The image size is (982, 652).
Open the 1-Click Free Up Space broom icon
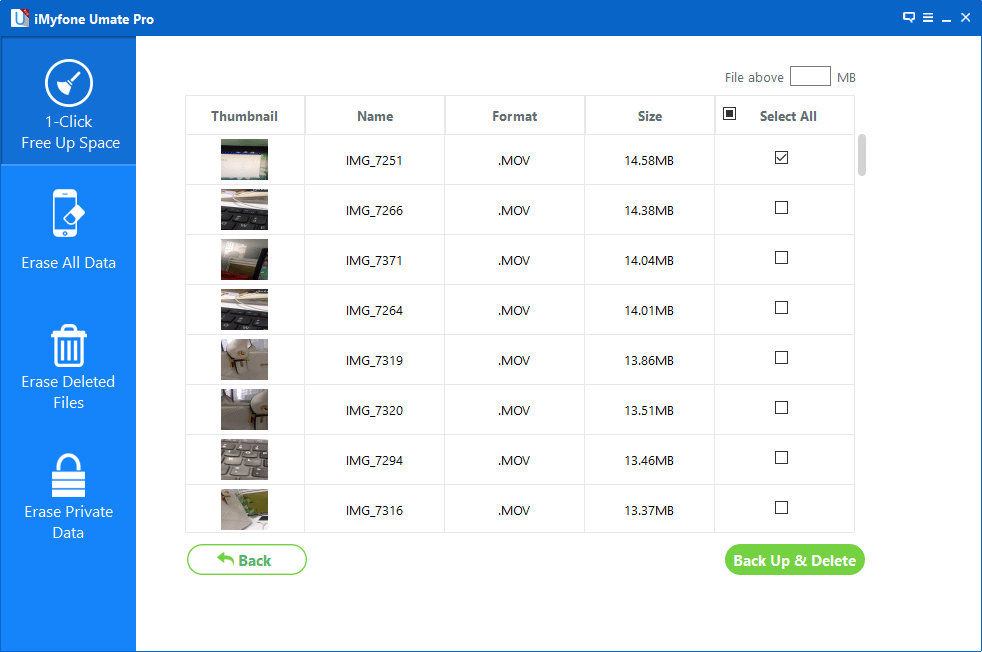69,83
